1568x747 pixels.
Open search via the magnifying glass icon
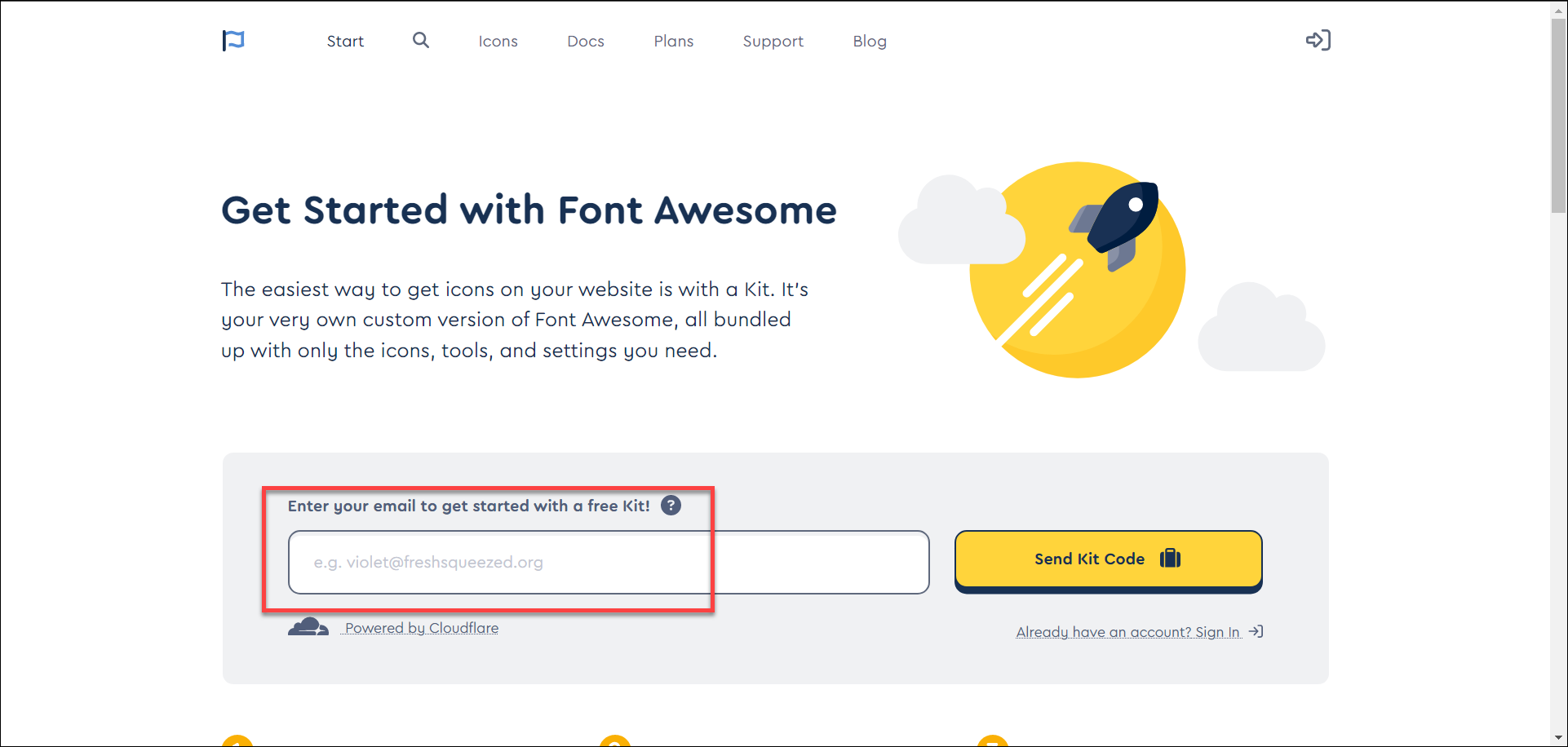420,41
